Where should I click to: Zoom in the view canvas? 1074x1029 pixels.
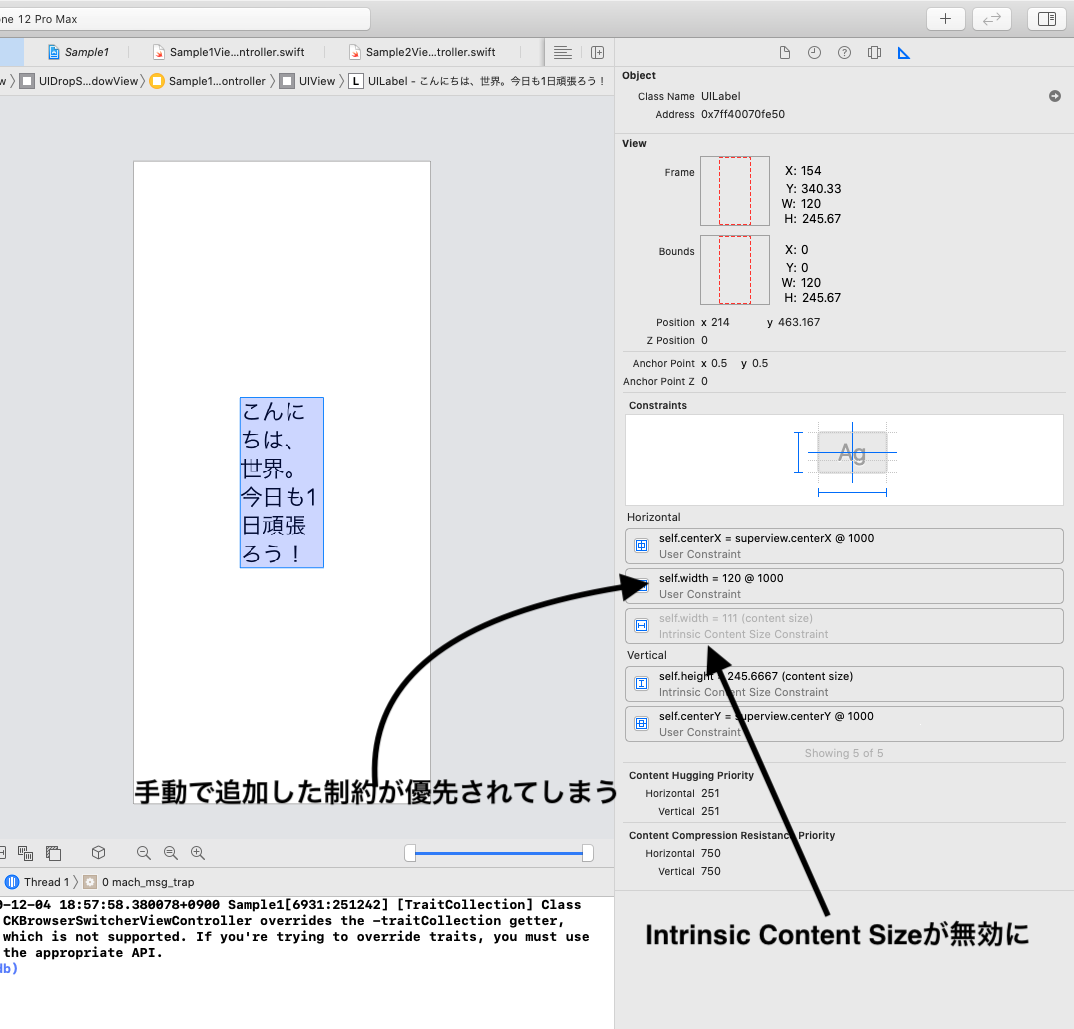[198, 853]
